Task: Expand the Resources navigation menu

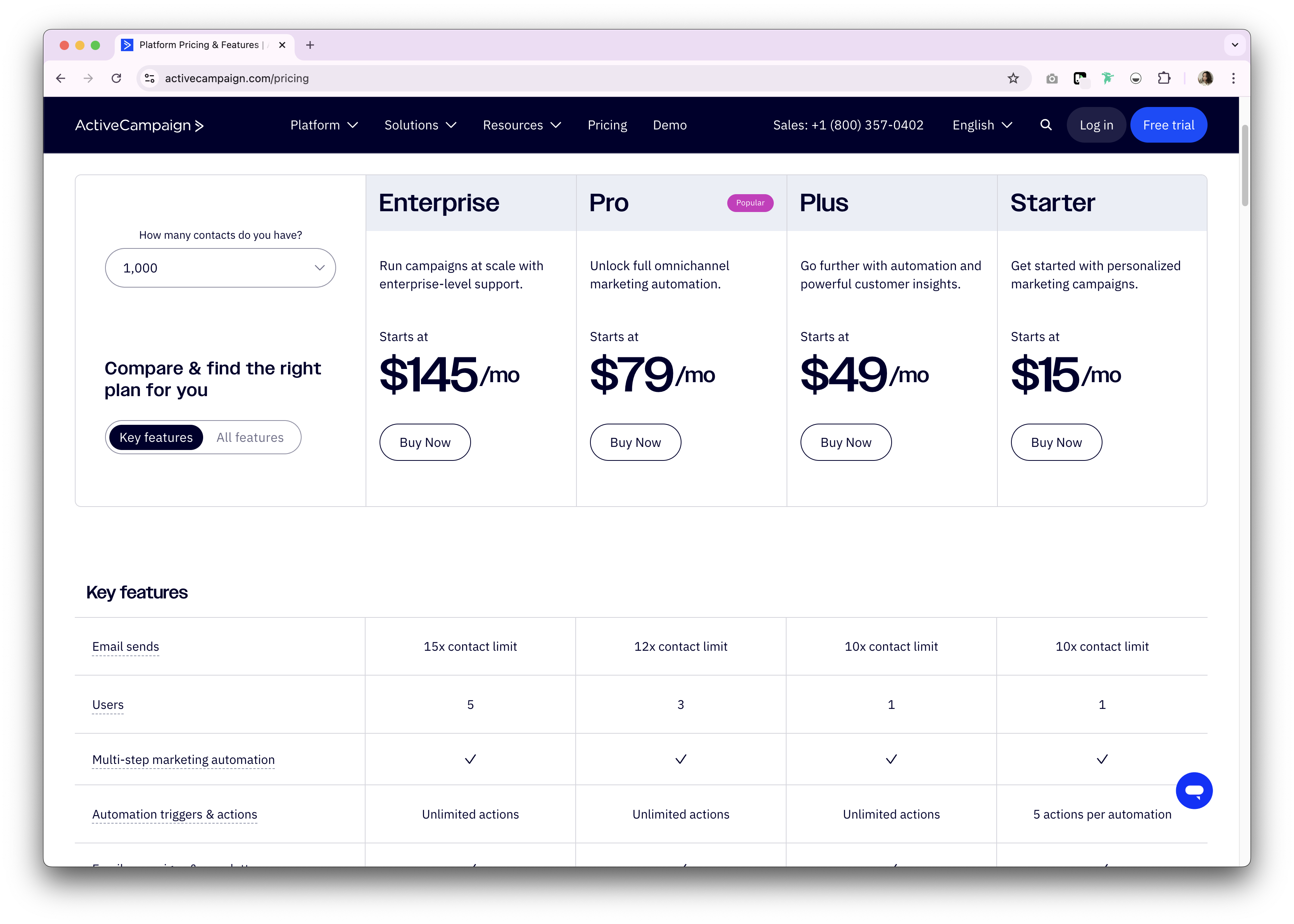Action: (x=522, y=125)
